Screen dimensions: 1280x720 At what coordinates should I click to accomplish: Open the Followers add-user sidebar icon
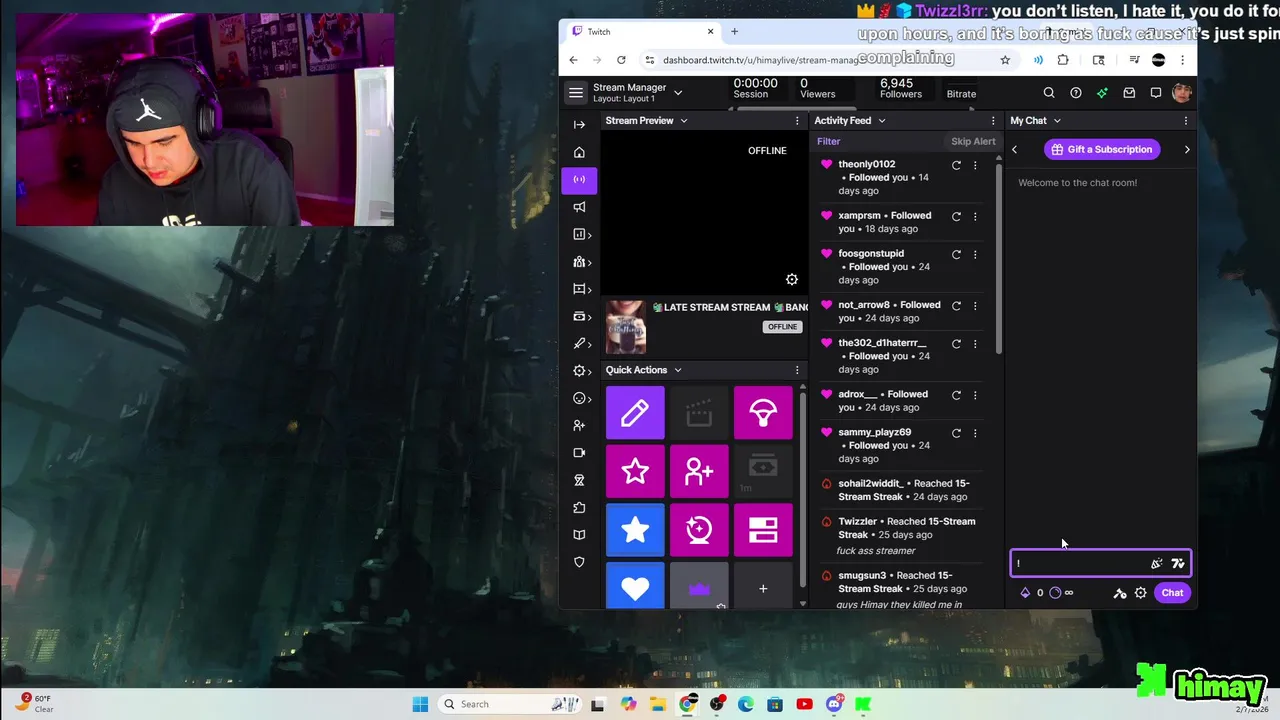tap(579, 426)
